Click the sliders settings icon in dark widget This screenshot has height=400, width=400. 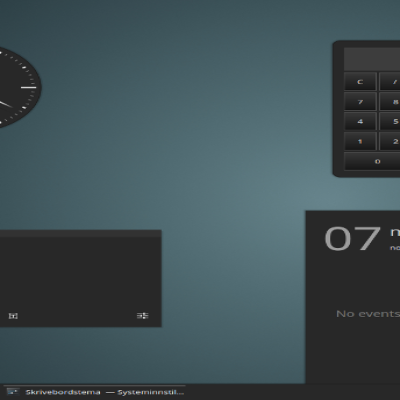[x=143, y=315]
